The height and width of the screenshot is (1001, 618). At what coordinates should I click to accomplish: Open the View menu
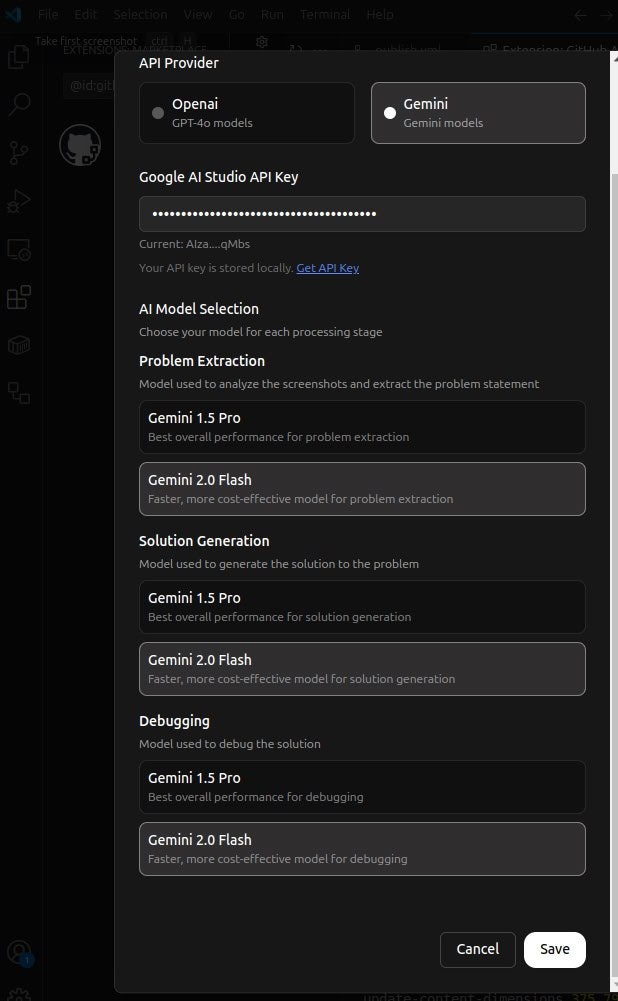pos(198,14)
